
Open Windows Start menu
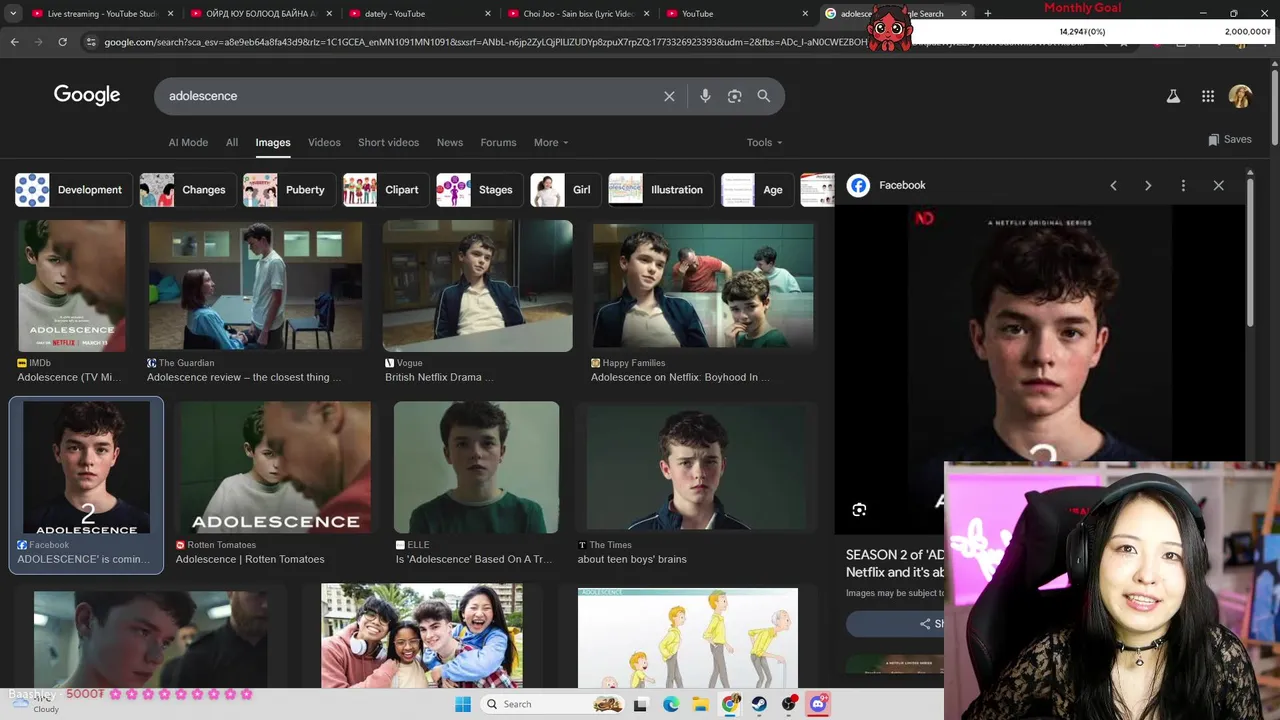click(463, 704)
